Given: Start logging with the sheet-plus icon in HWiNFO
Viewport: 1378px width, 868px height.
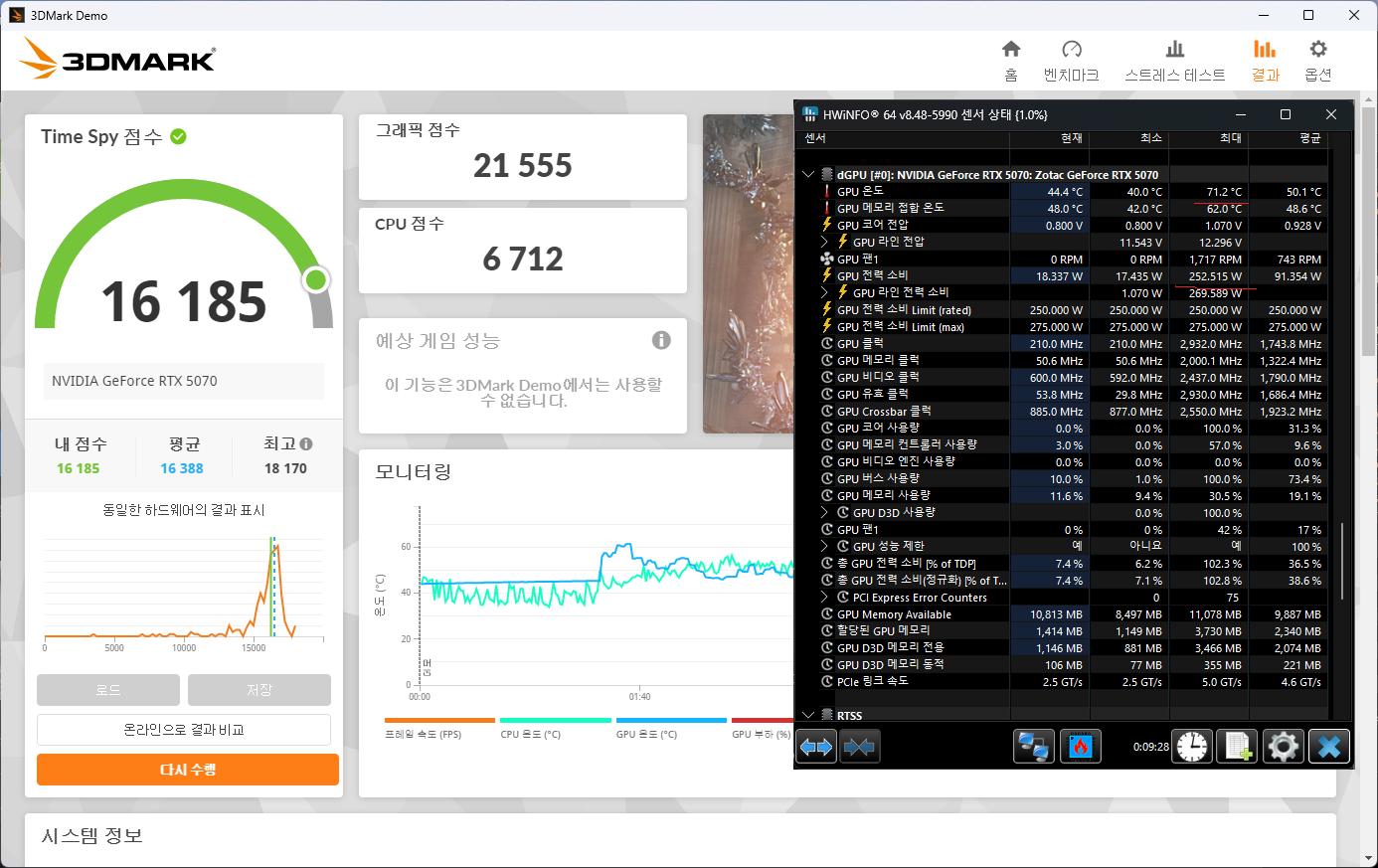Looking at the screenshot, I should 1238,746.
